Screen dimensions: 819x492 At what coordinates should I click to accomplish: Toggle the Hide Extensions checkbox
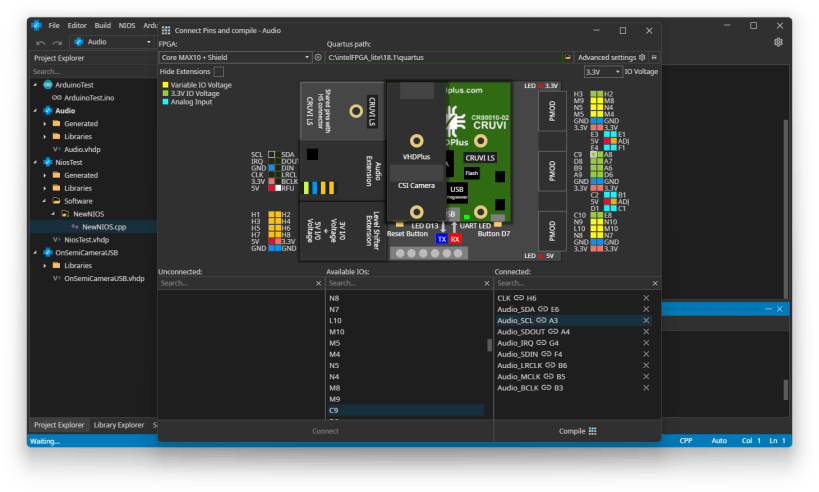point(219,72)
